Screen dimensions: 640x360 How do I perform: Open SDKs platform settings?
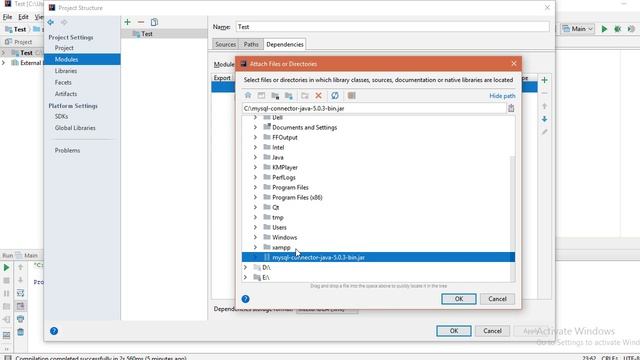pyautogui.click(x=61, y=116)
